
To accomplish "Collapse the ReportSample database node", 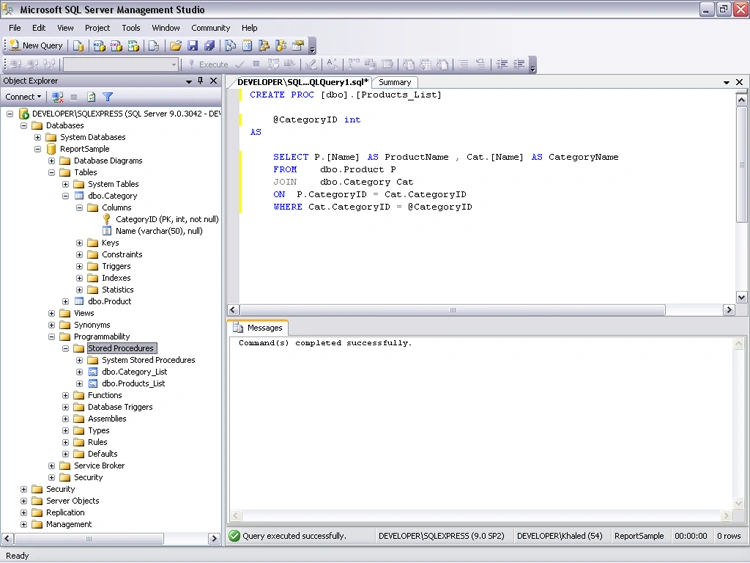I will (x=37, y=149).
